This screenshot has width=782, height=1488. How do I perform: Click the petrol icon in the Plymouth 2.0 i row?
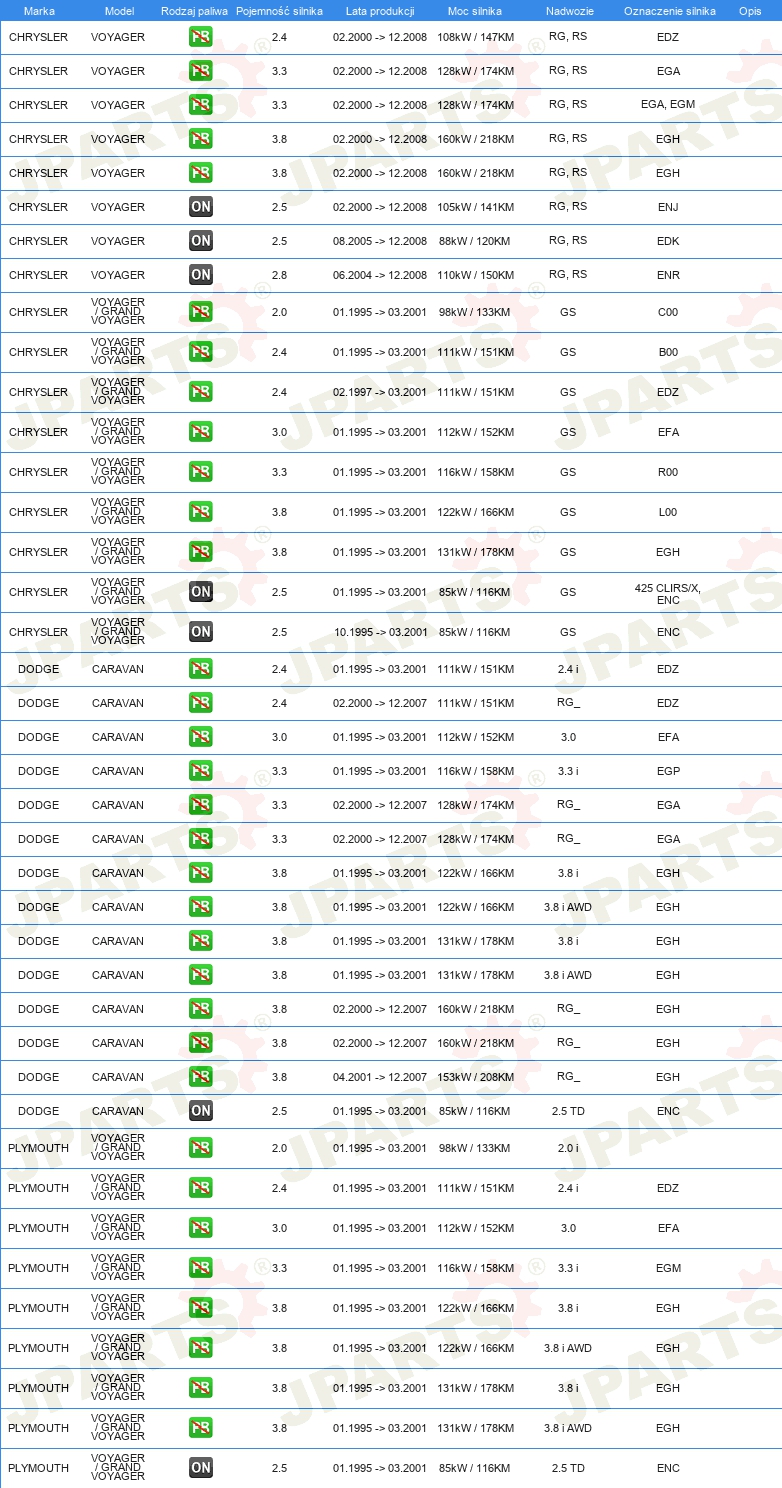pyautogui.click(x=201, y=1148)
